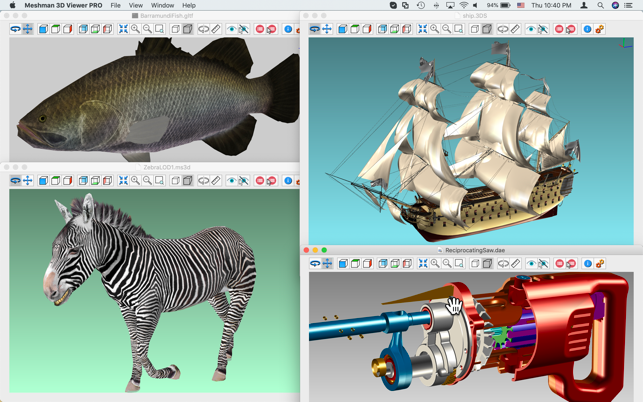Viewport: 643px width, 402px height.
Task: Select zoom window tool in zebra toolbar
Action: pos(160,180)
